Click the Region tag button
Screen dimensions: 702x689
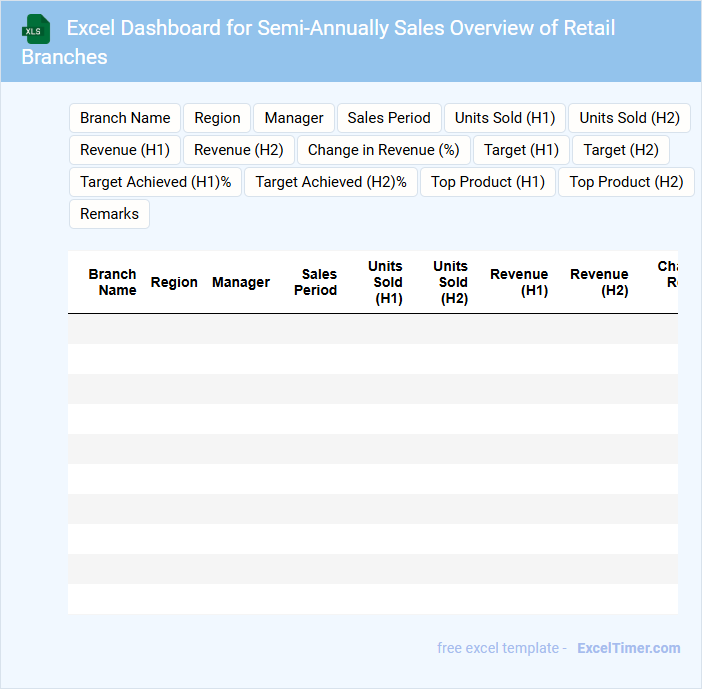coord(217,118)
